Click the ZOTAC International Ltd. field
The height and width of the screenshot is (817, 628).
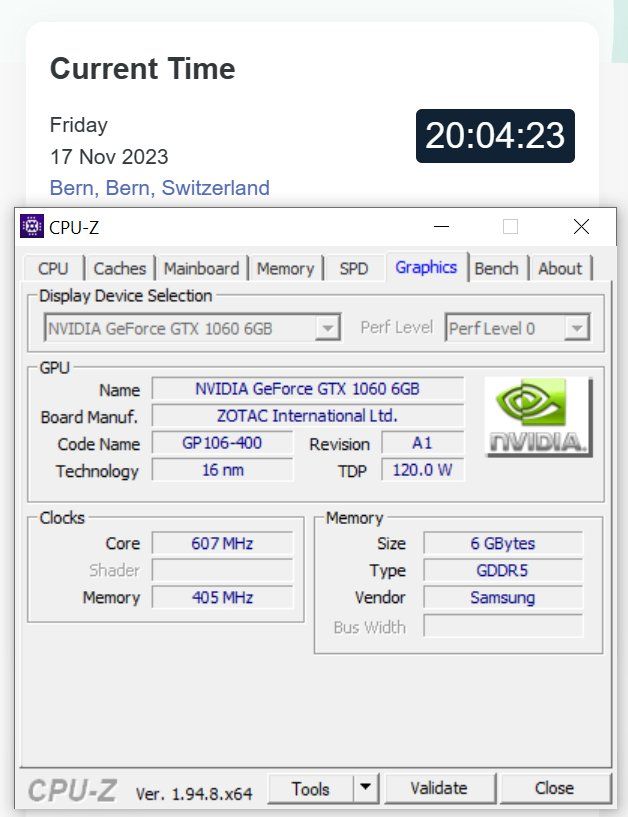pos(307,416)
